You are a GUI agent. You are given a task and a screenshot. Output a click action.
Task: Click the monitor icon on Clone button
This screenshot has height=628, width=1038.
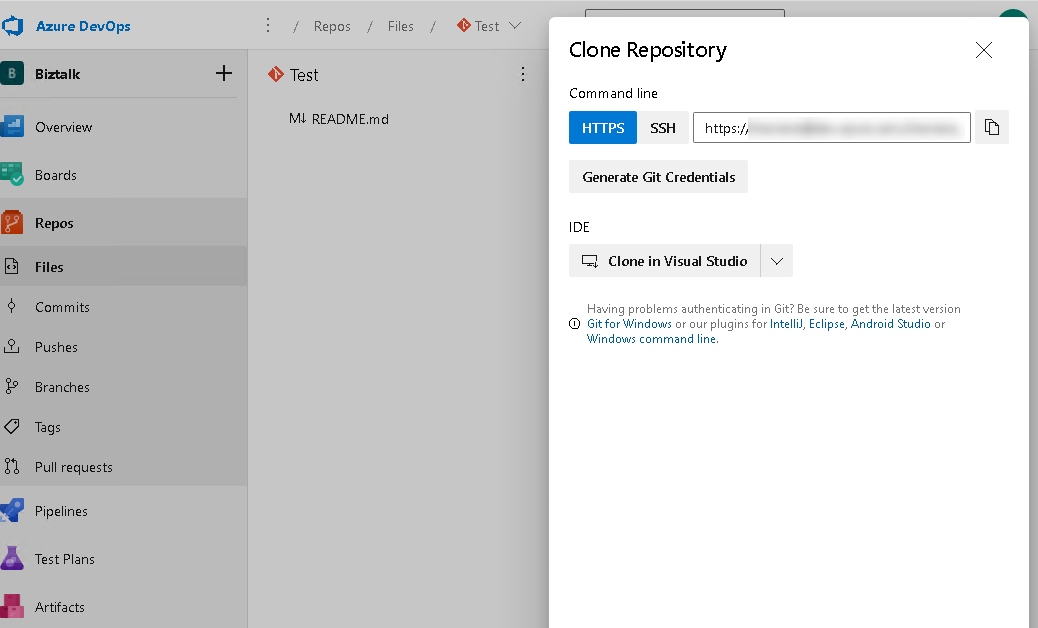(x=590, y=261)
